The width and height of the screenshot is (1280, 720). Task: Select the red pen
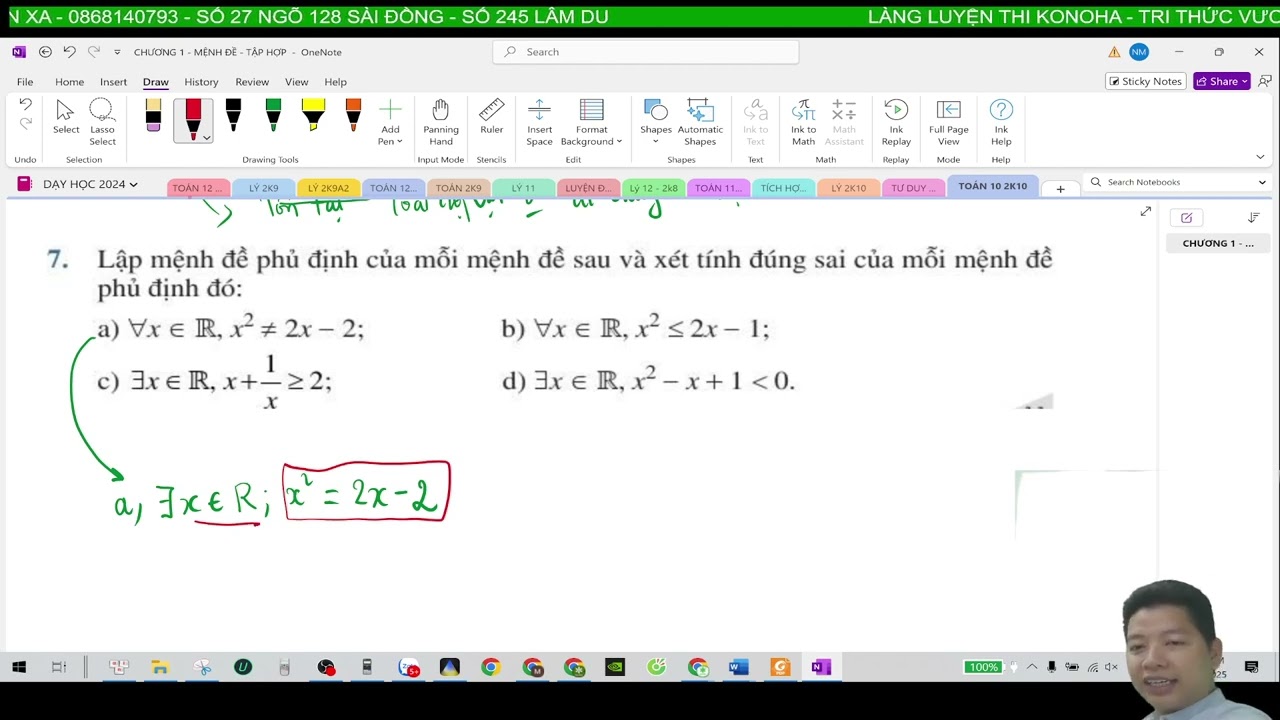coord(193,120)
